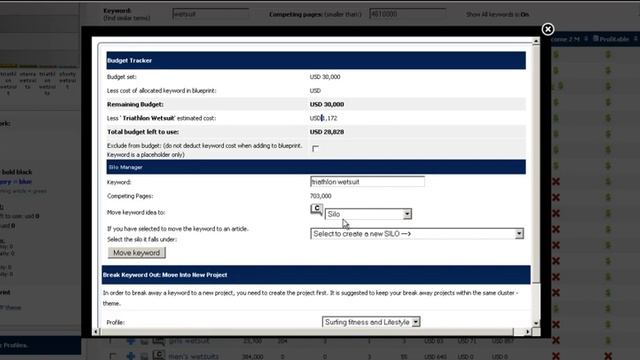Image resolution: width=640 pixels, height=360 pixels.
Task: Open the Profile dropdown
Action: click(x=371, y=322)
